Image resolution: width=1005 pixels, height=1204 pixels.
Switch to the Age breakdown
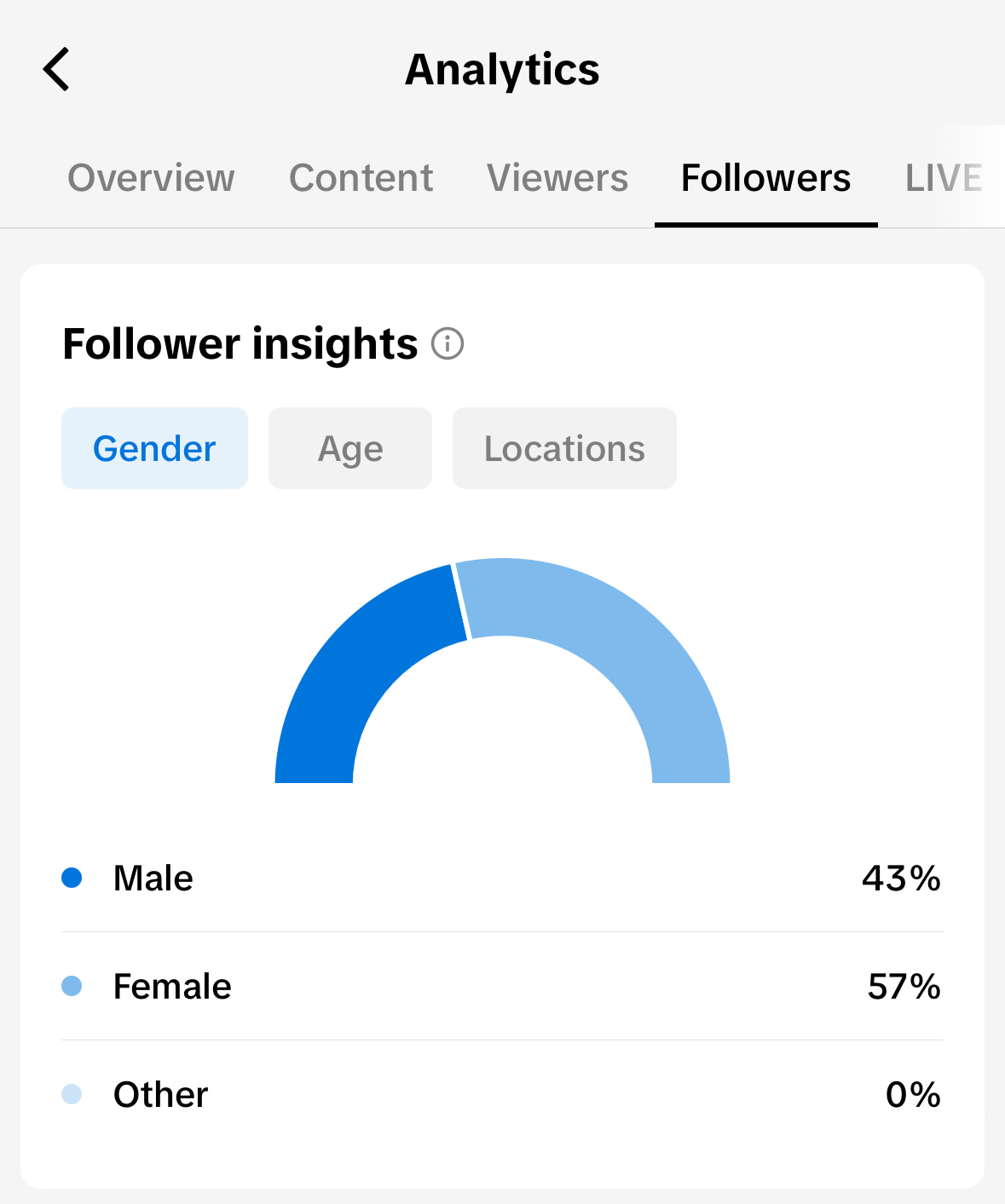pos(349,447)
